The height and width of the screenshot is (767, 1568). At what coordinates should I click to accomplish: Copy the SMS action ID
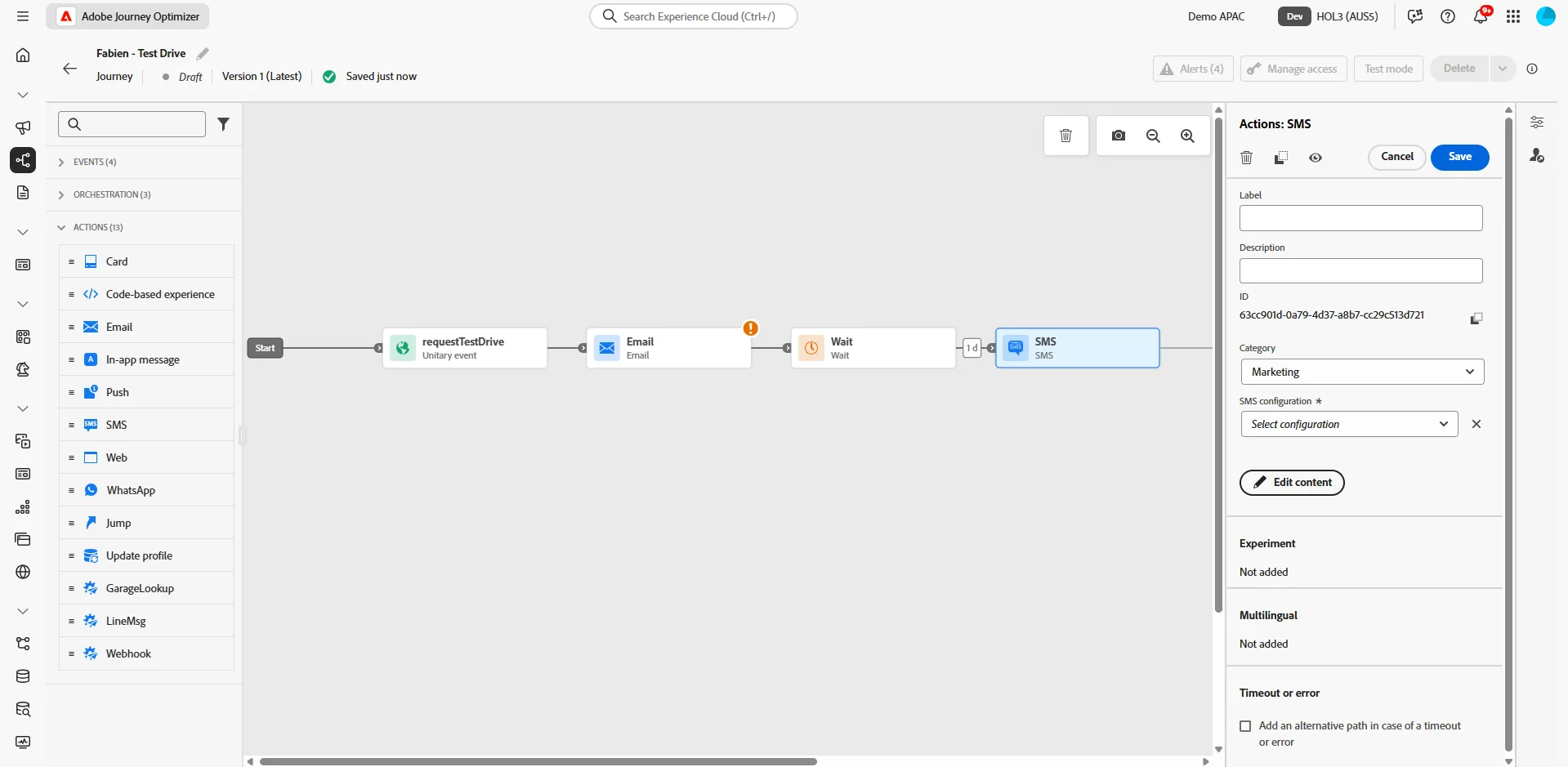tap(1476, 318)
